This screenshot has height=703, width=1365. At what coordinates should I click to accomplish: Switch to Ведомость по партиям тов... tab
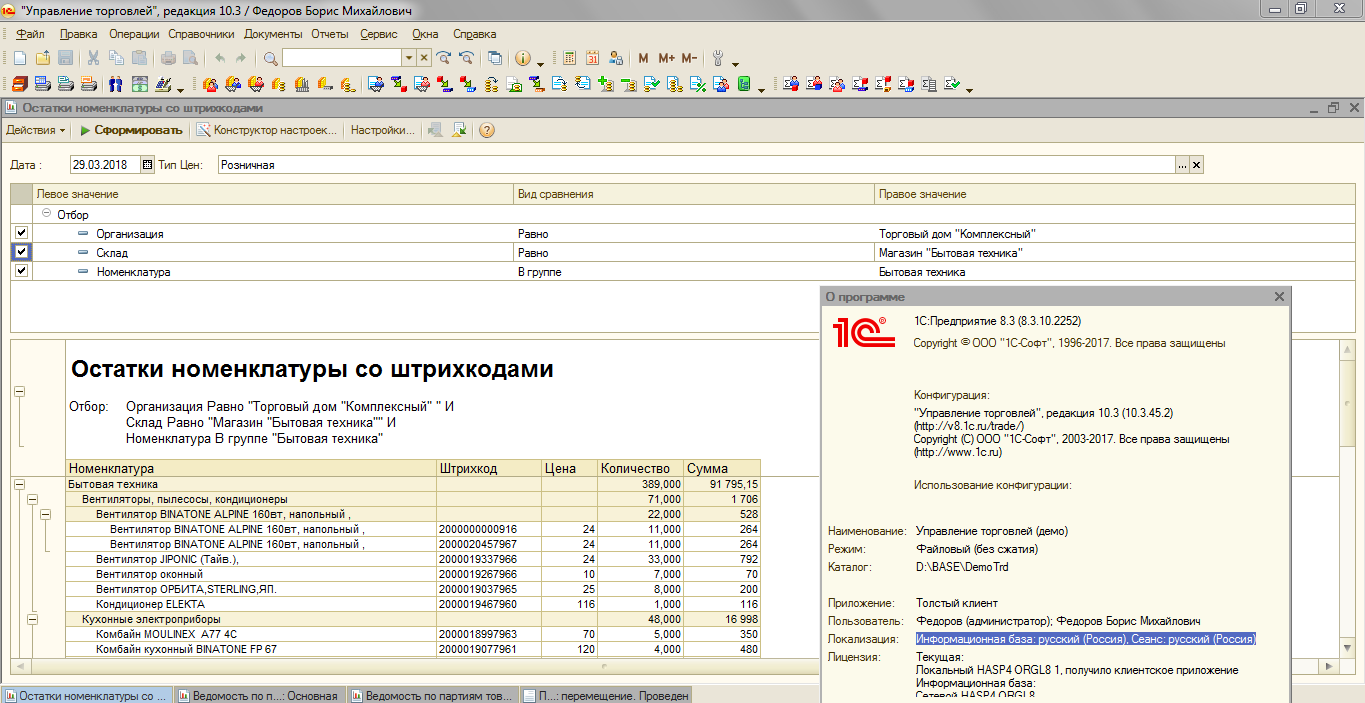point(433,695)
